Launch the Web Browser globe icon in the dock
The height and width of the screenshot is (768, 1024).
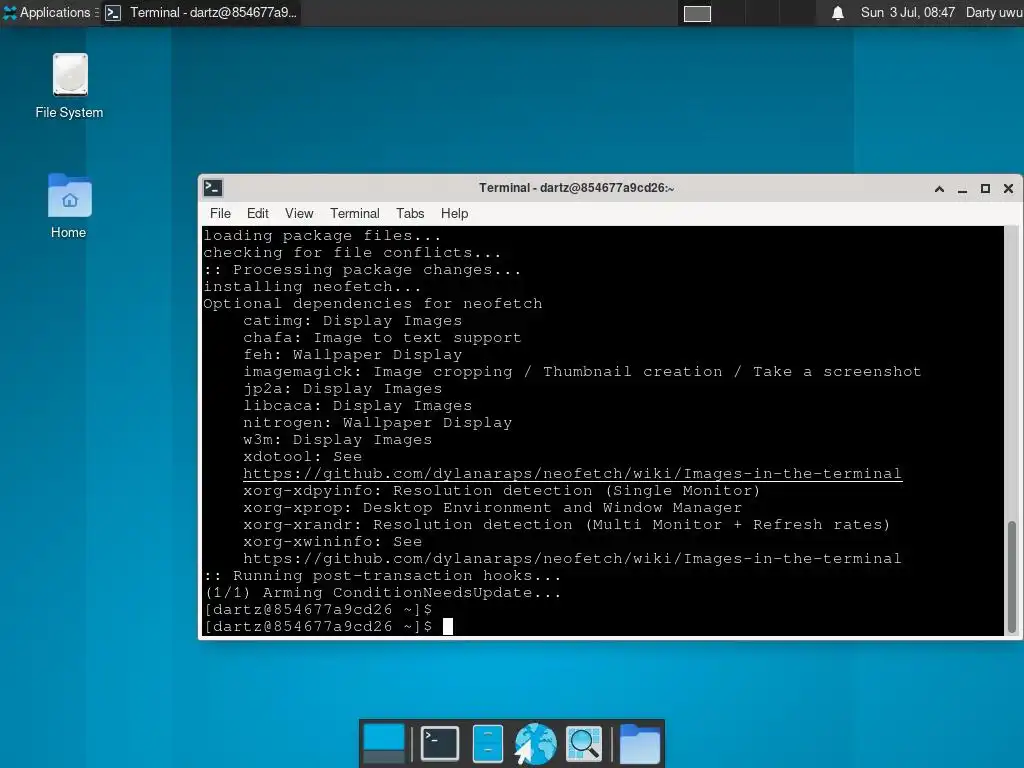[535, 743]
